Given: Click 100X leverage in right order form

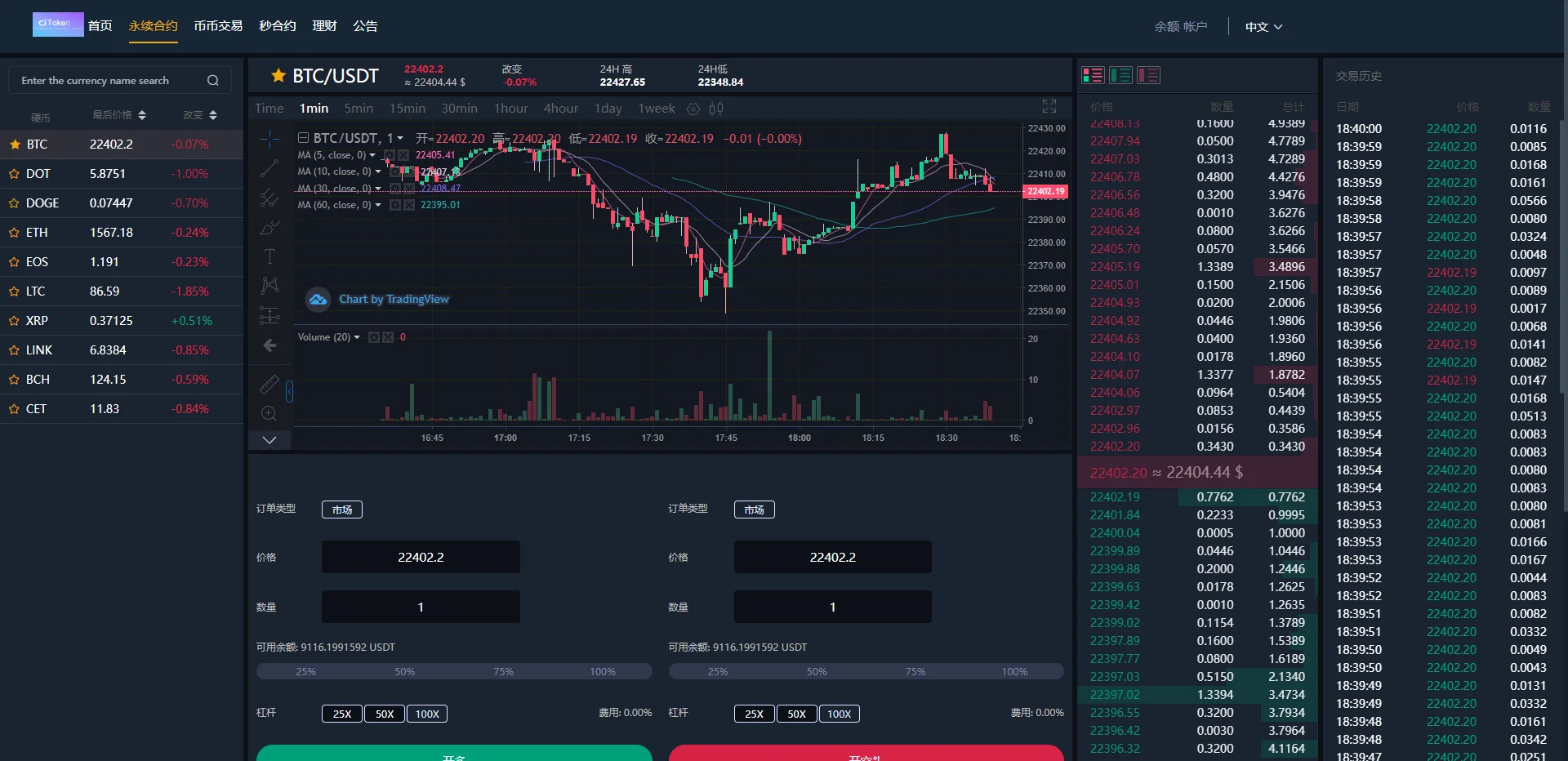Looking at the screenshot, I should (x=839, y=714).
